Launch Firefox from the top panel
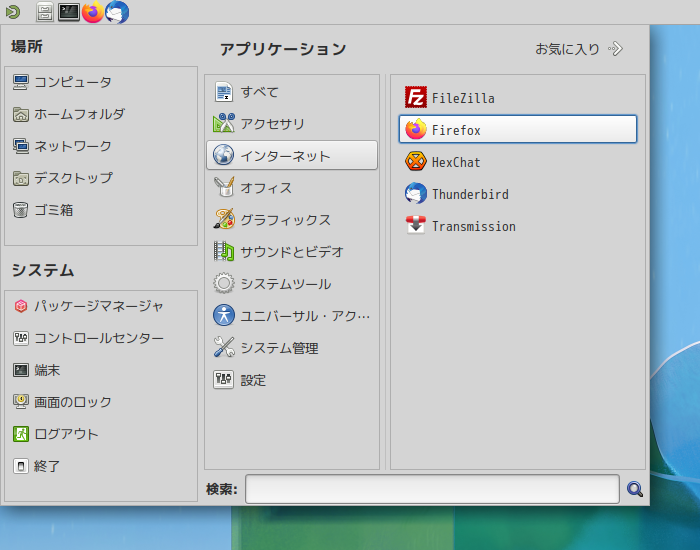 coord(93,12)
